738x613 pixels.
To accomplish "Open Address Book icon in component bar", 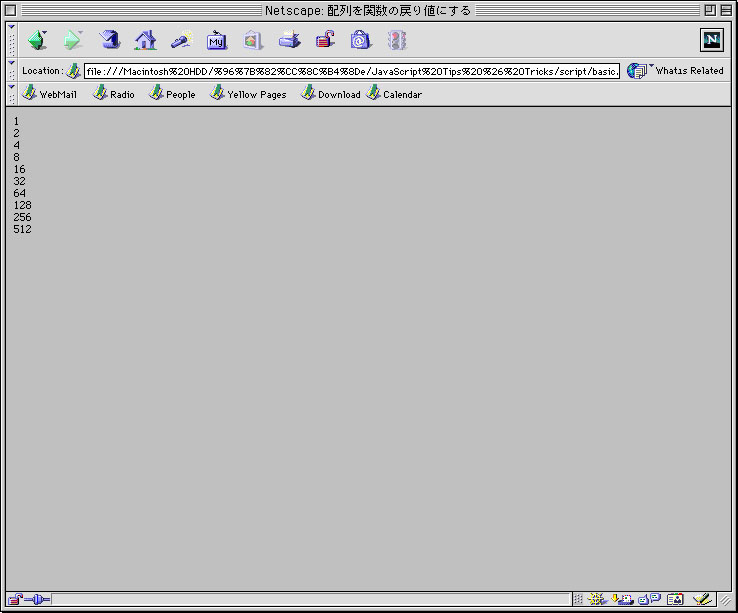I will click(675, 599).
